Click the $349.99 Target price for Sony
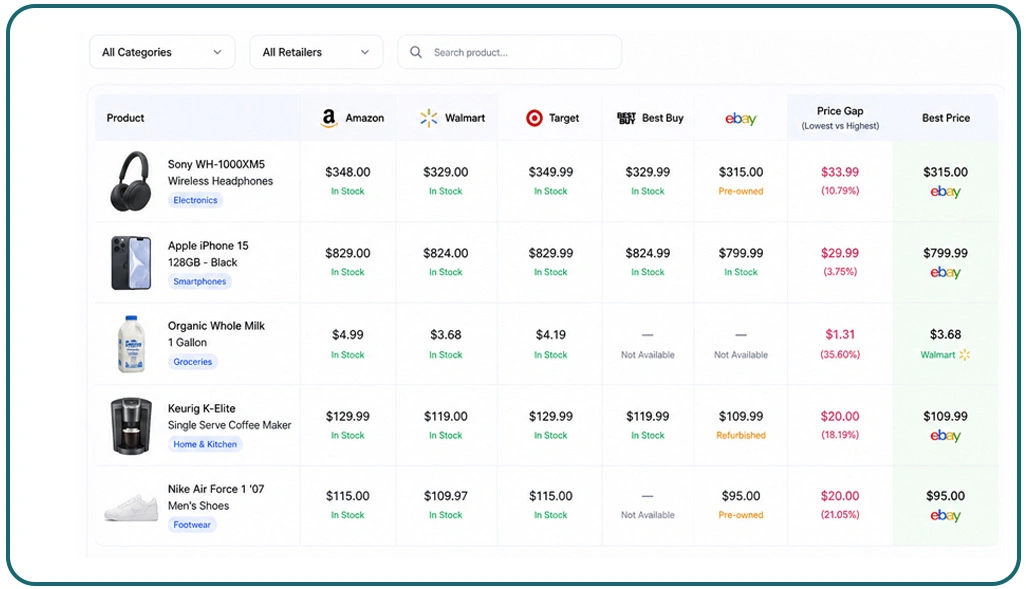 (551, 172)
